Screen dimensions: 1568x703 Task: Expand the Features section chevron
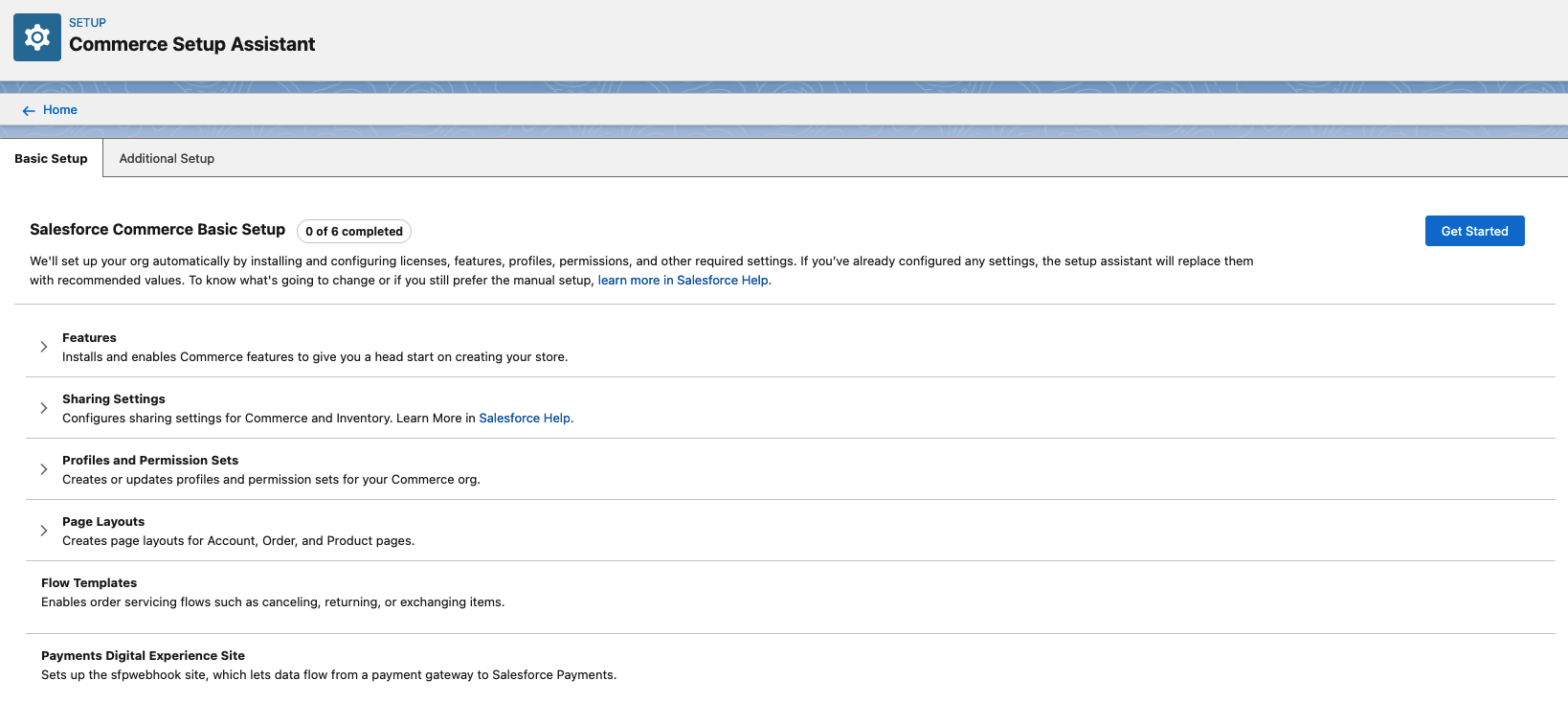pyautogui.click(x=44, y=346)
